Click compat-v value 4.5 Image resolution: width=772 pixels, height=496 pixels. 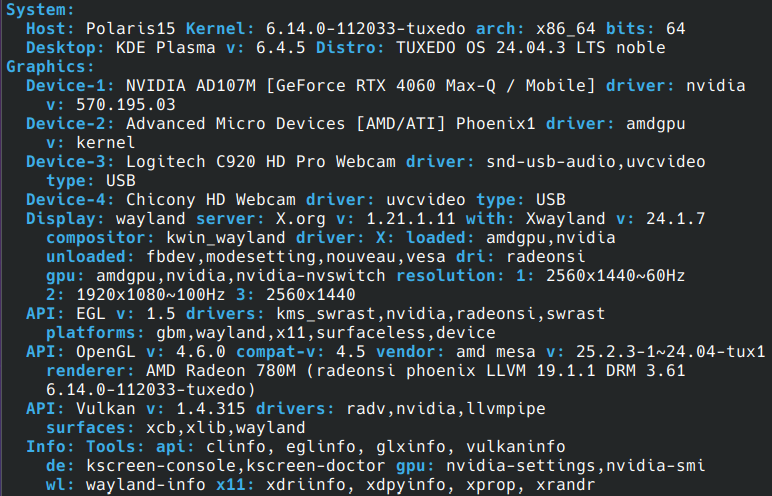[x=351, y=352]
